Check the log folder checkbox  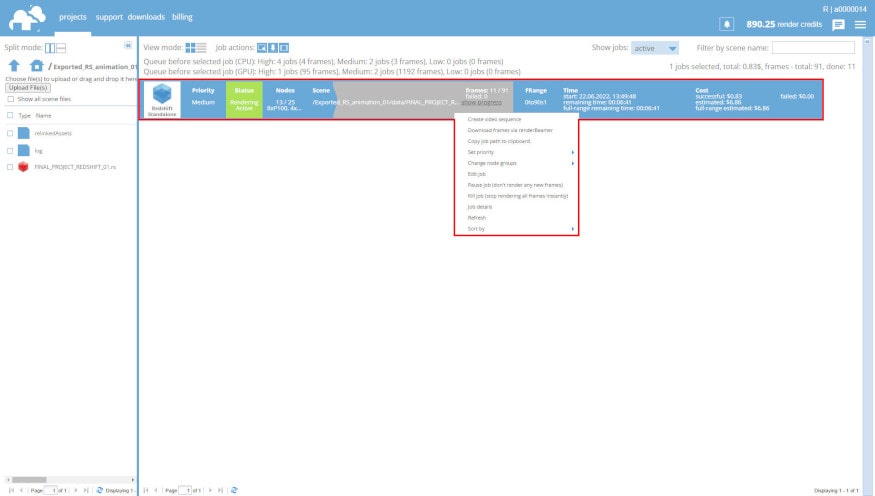click(x=9, y=150)
